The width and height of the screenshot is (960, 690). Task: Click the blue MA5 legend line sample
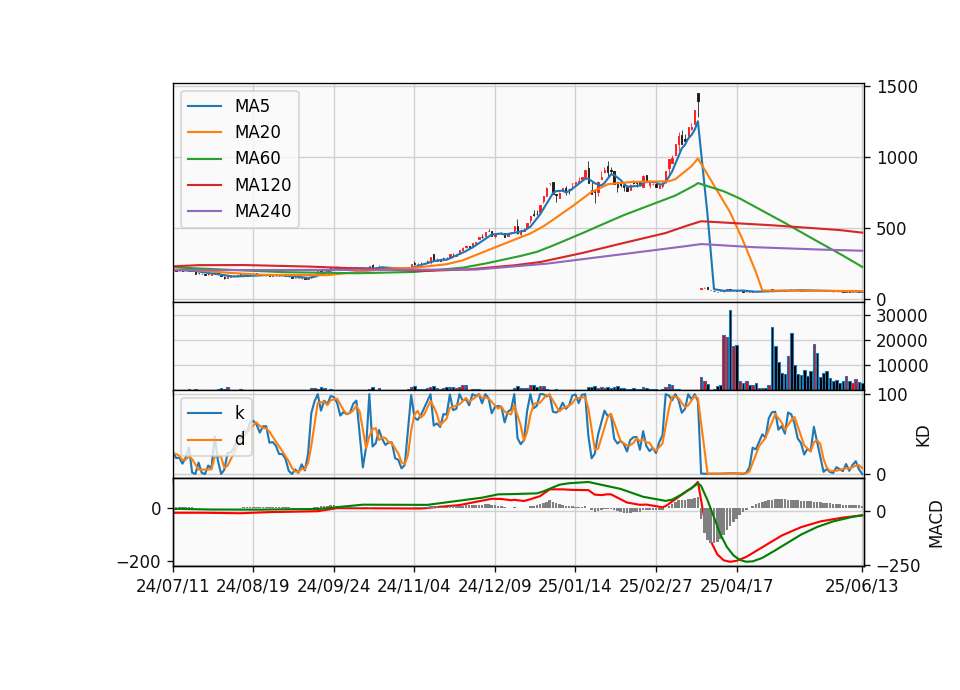point(204,106)
